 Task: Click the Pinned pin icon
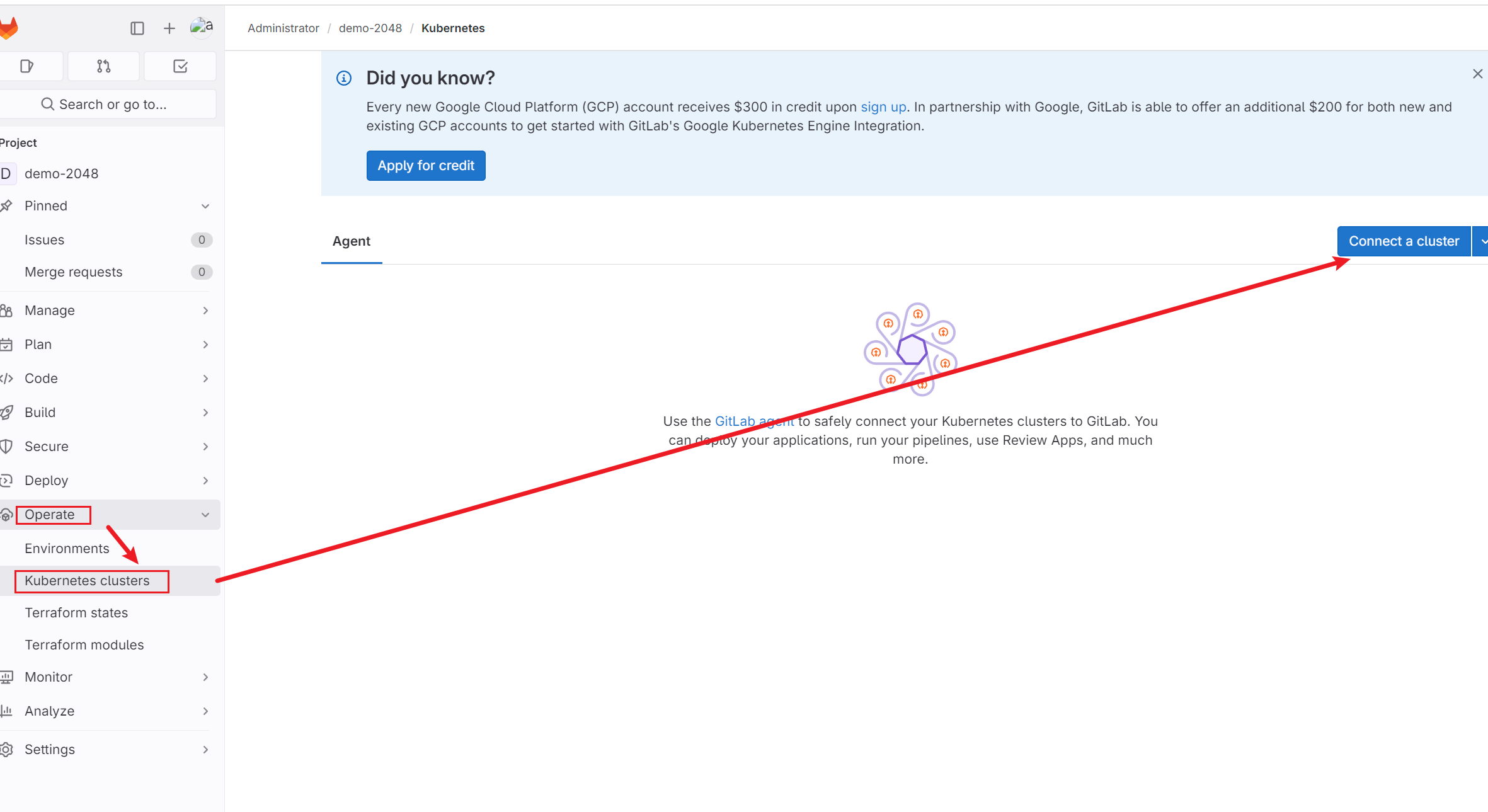coord(6,206)
